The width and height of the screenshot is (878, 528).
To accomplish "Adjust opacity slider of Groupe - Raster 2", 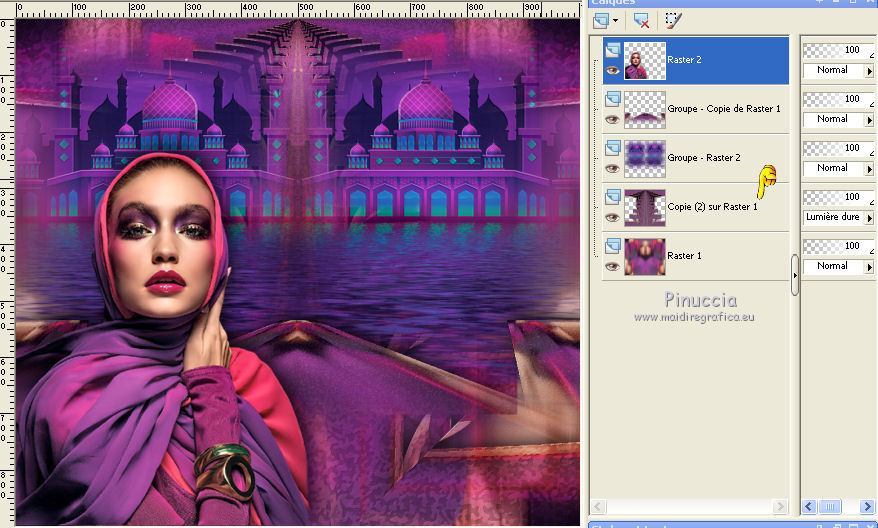I will (838, 148).
